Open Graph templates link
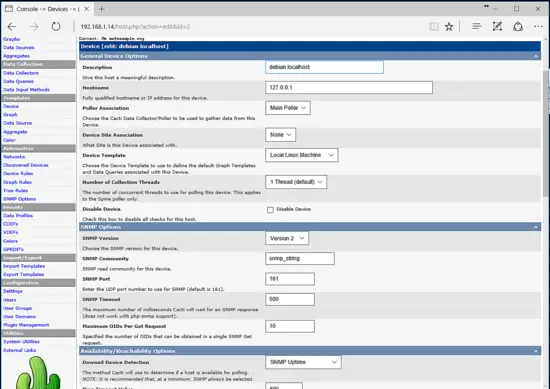 tap(10, 115)
